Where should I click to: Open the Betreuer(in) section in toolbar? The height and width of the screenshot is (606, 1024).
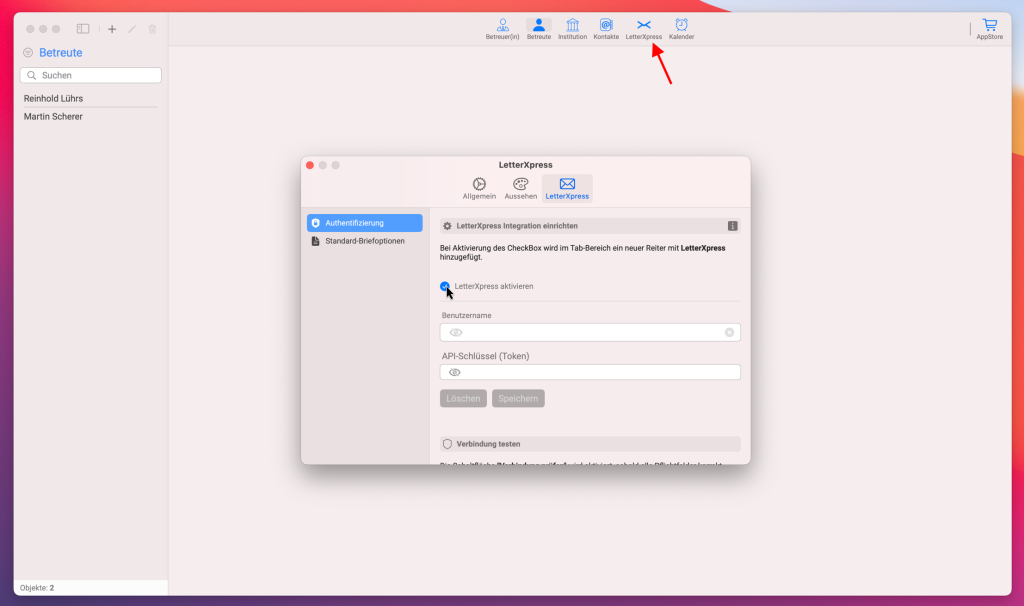[502, 29]
